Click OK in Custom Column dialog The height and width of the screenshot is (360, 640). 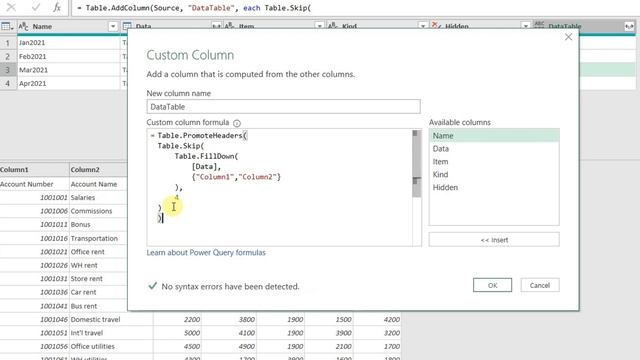[x=492, y=285]
